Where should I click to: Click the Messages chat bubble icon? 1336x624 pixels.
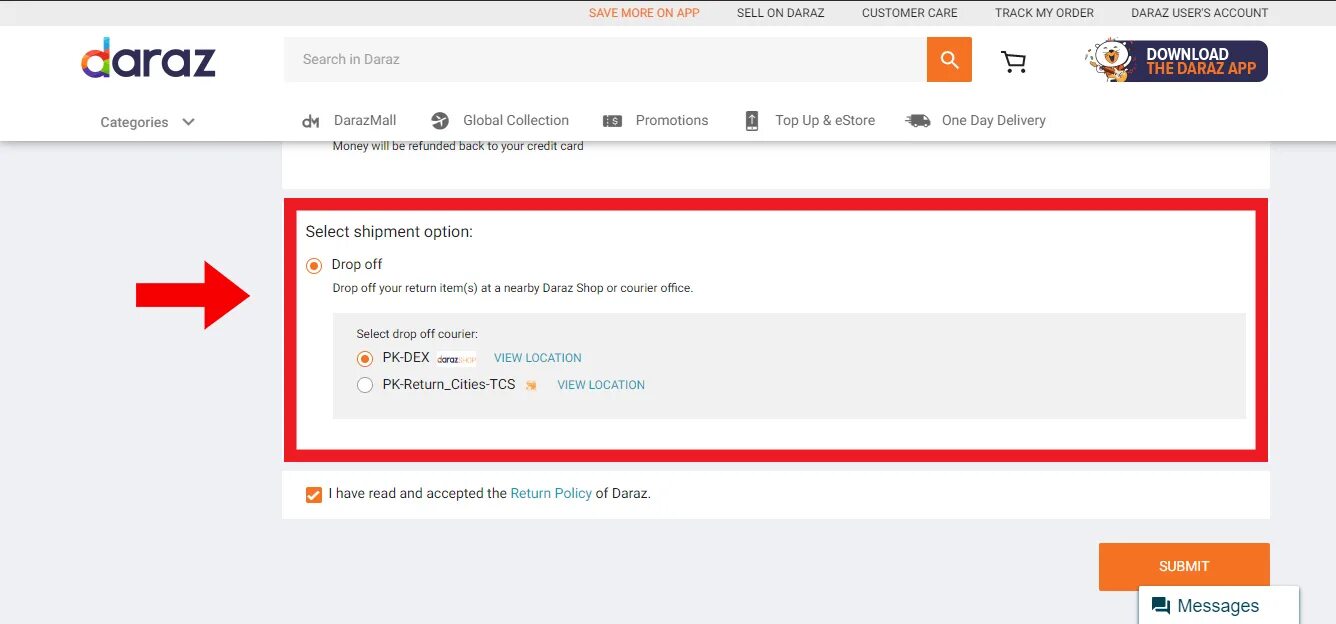(x=1161, y=606)
